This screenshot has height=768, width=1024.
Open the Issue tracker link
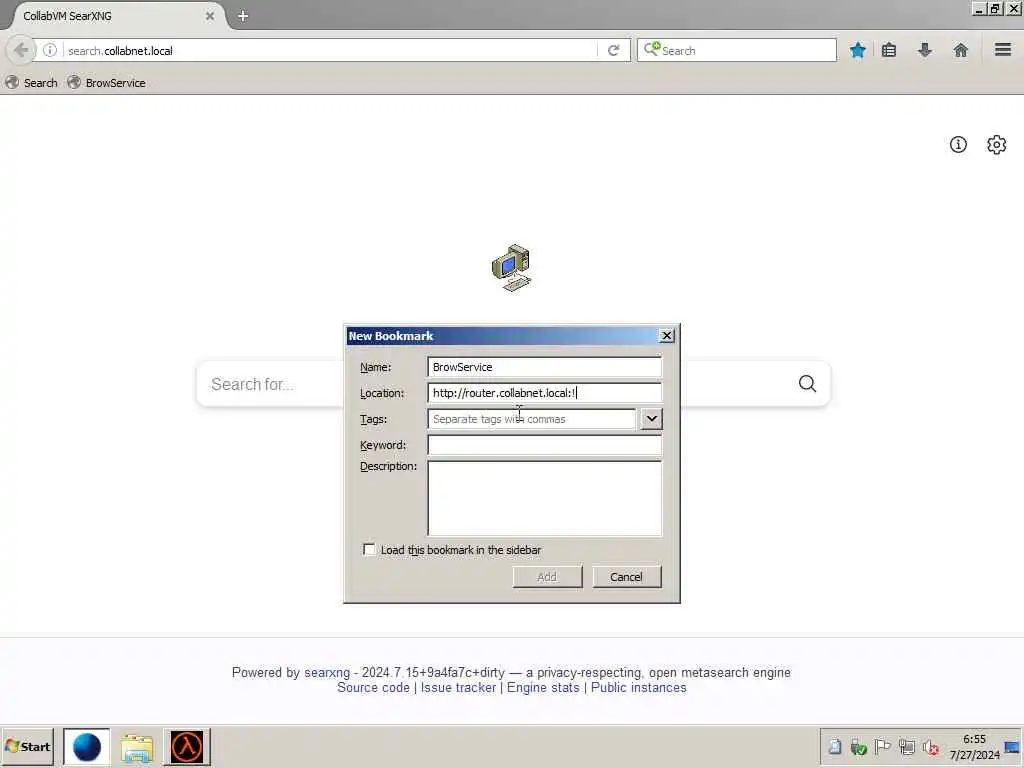(x=458, y=688)
